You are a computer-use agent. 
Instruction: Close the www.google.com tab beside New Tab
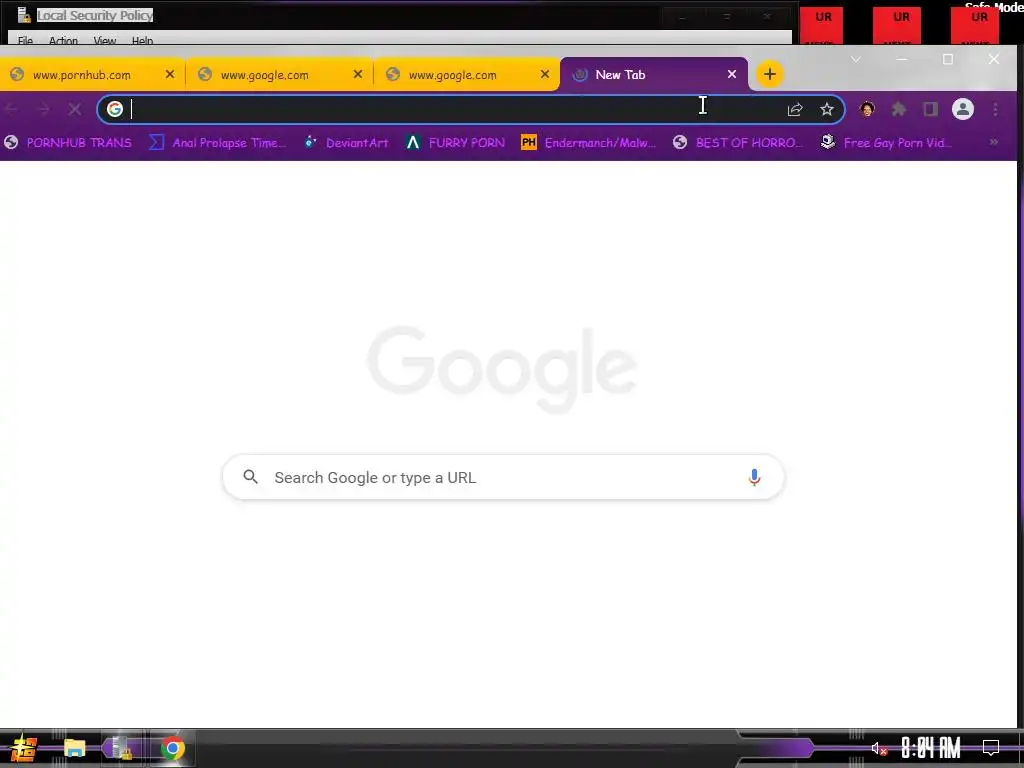click(545, 74)
